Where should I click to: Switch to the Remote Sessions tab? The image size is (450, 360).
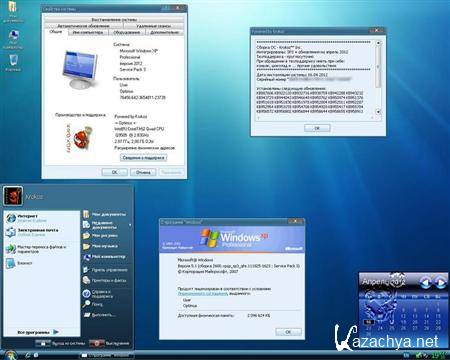click(x=153, y=26)
